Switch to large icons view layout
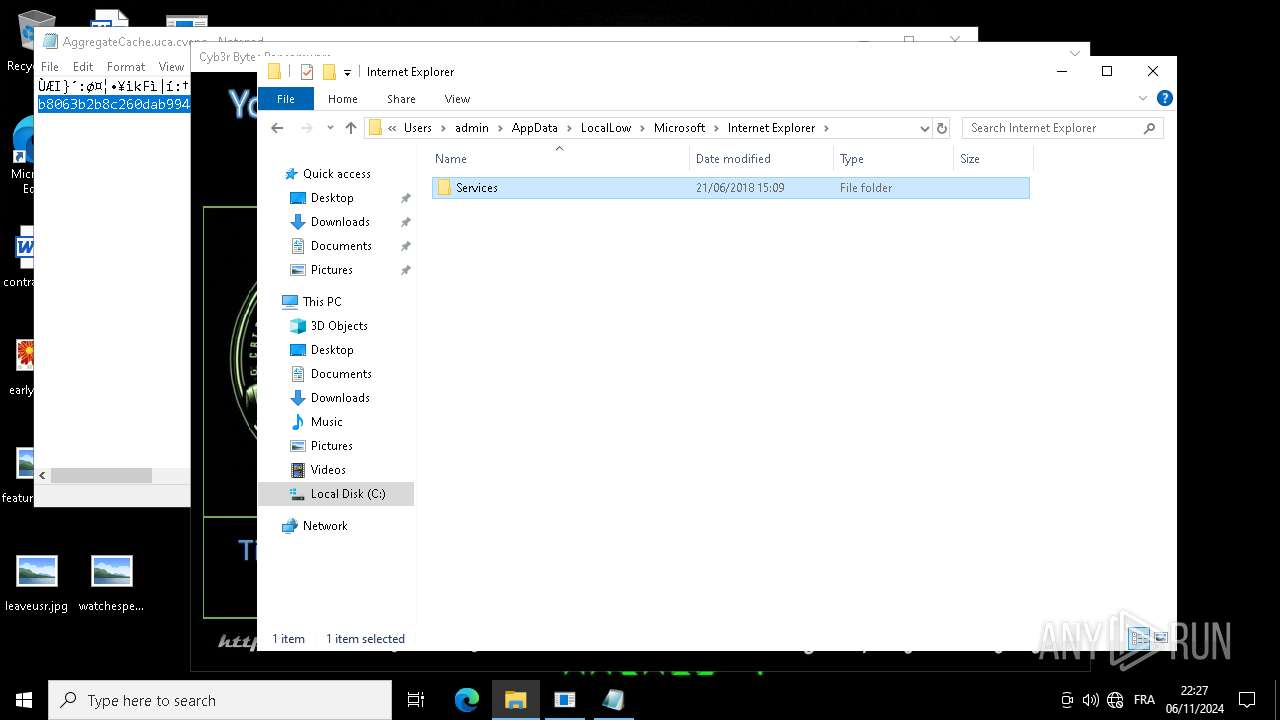Viewport: 1280px width, 720px height. point(1160,638)
